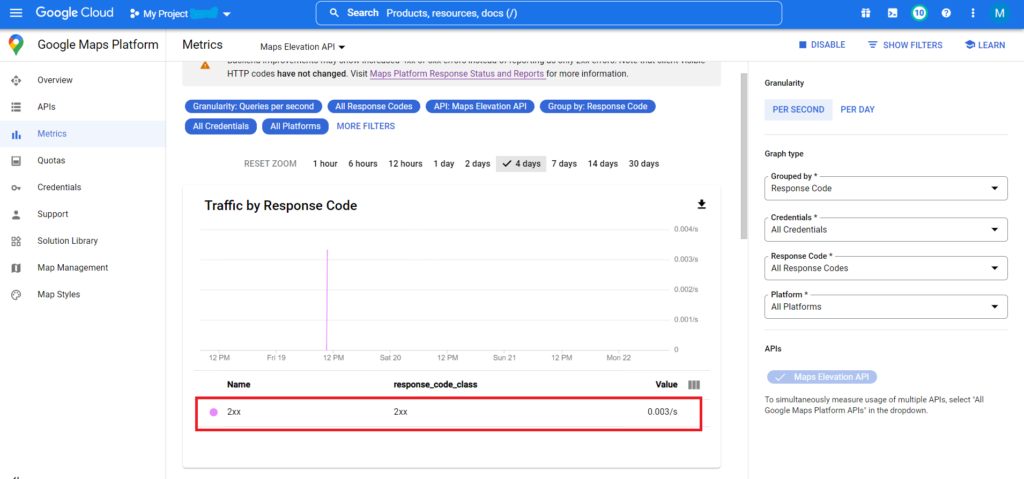This screenshot has height=479, width=1024.
Task: Click the API: Maps Elevation API chip
Action: [480, 107]
